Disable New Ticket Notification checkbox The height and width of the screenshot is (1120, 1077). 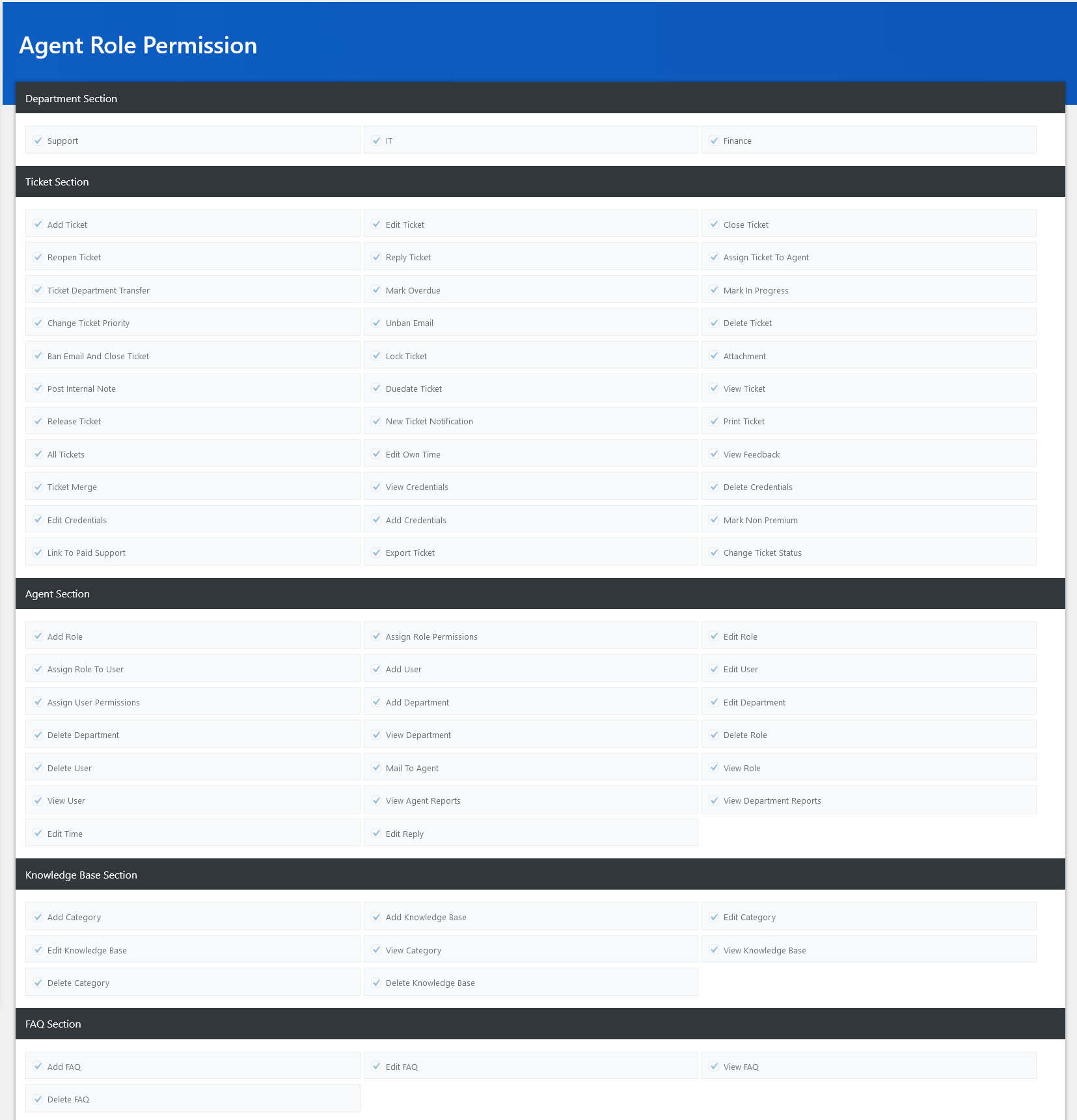(x=376, y=421)
